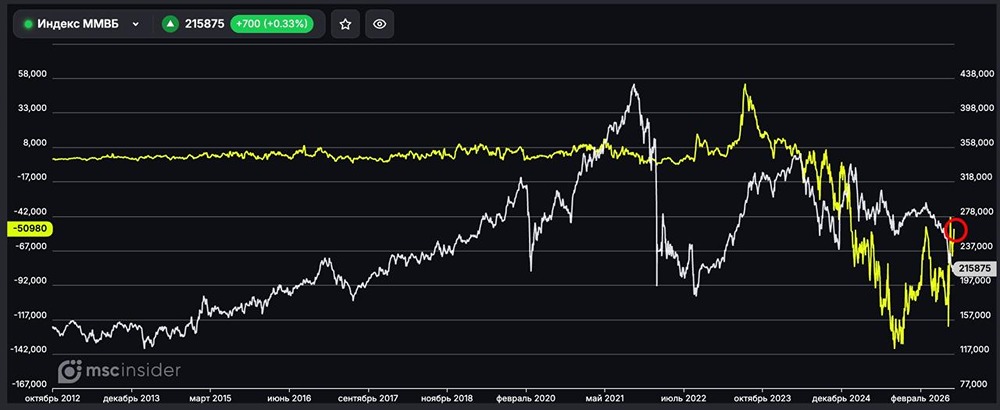Click the mscinsider logo icon
The image size is (1000, 410).
tap(70, 371)
